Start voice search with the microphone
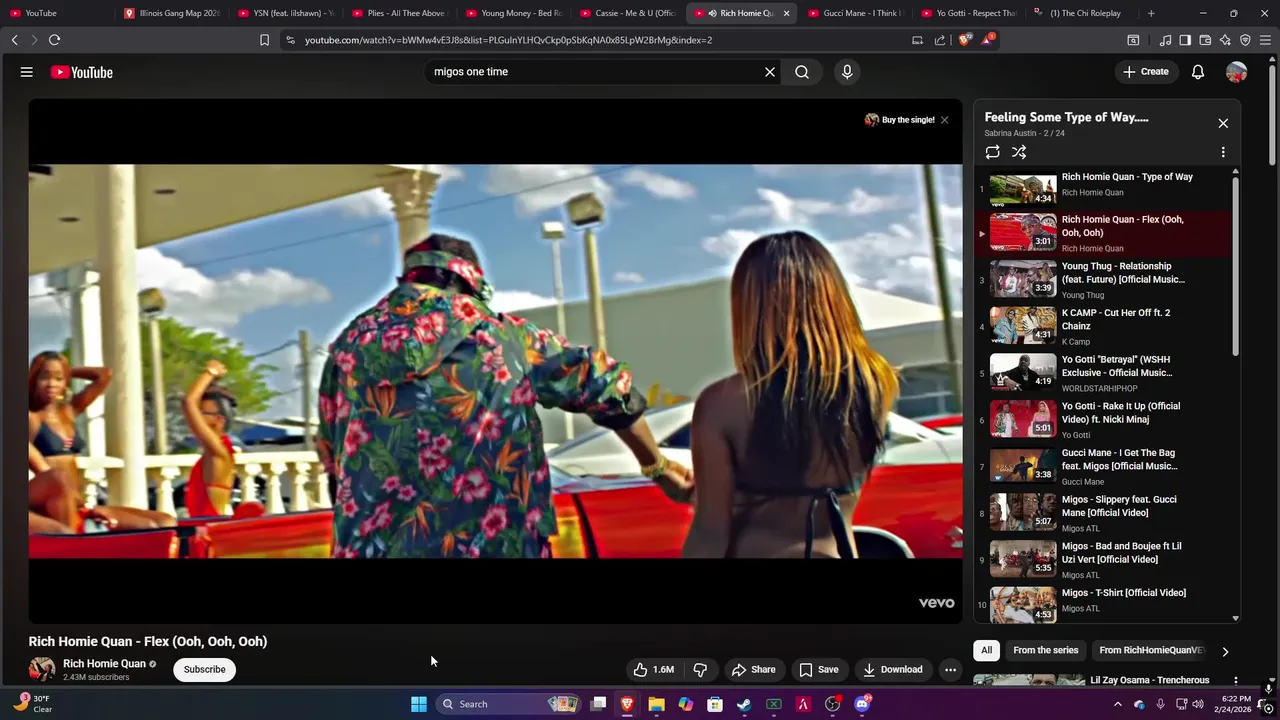This screenshot has width=1280, height=720. point(847,72)
